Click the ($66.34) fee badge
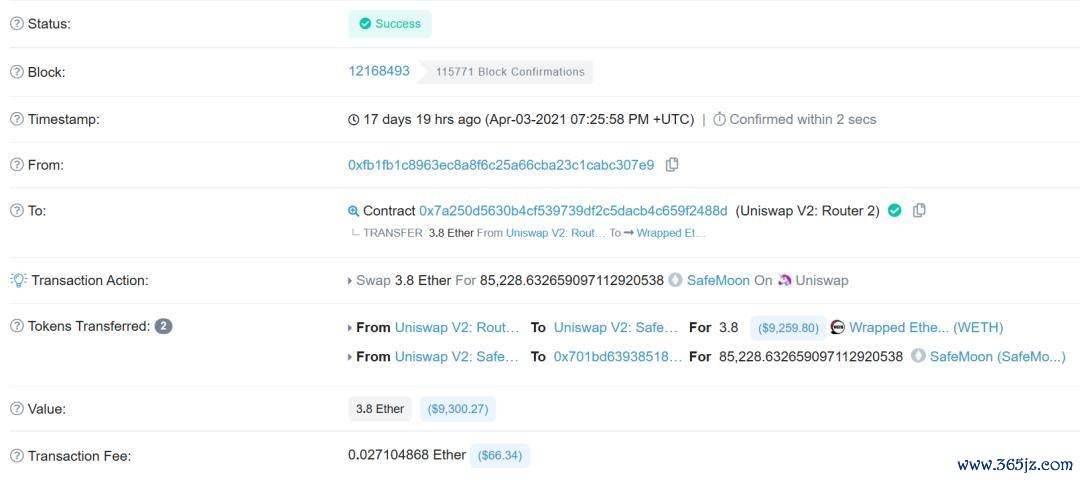 [500, 456]
